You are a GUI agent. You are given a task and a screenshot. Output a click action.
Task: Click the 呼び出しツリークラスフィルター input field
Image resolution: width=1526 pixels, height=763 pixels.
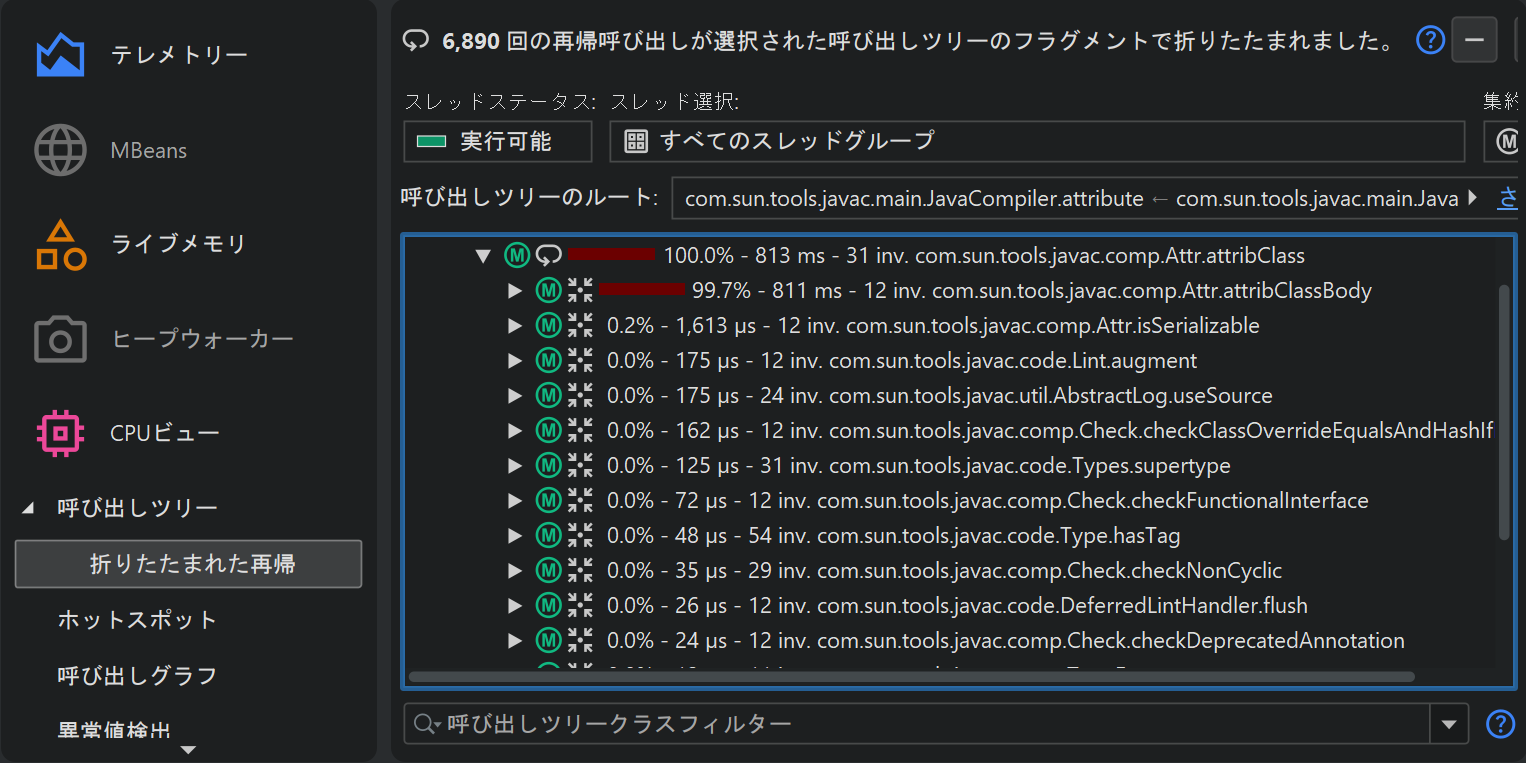coord(930,723)
